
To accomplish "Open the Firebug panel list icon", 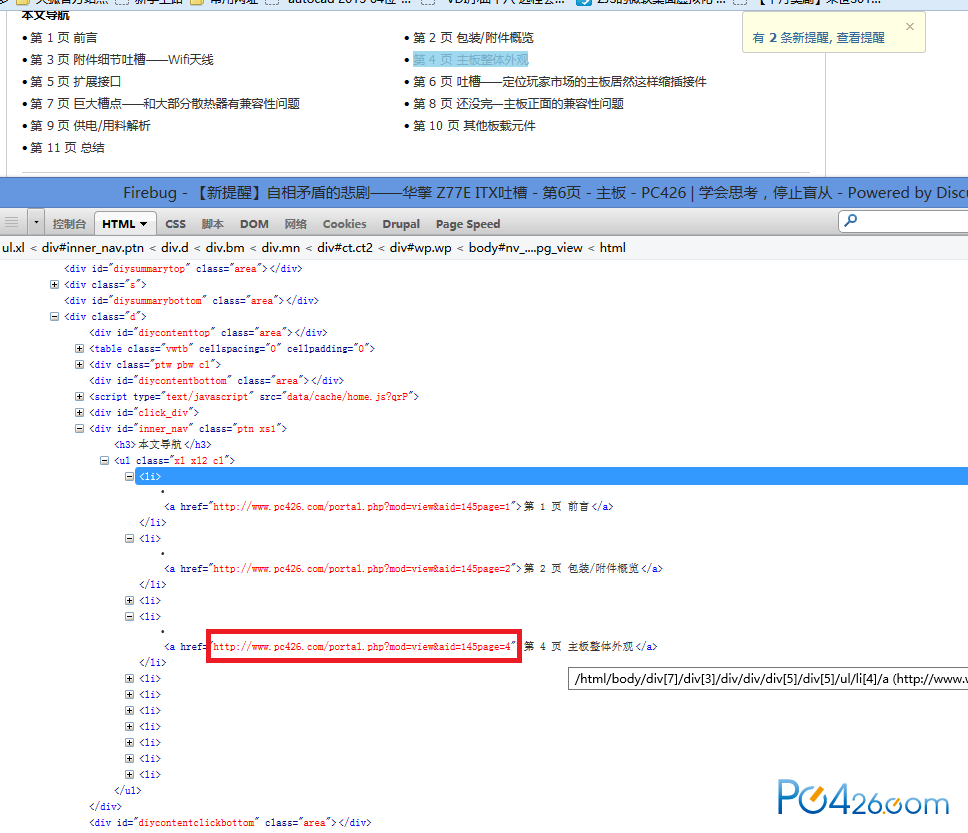I will 11,222.
